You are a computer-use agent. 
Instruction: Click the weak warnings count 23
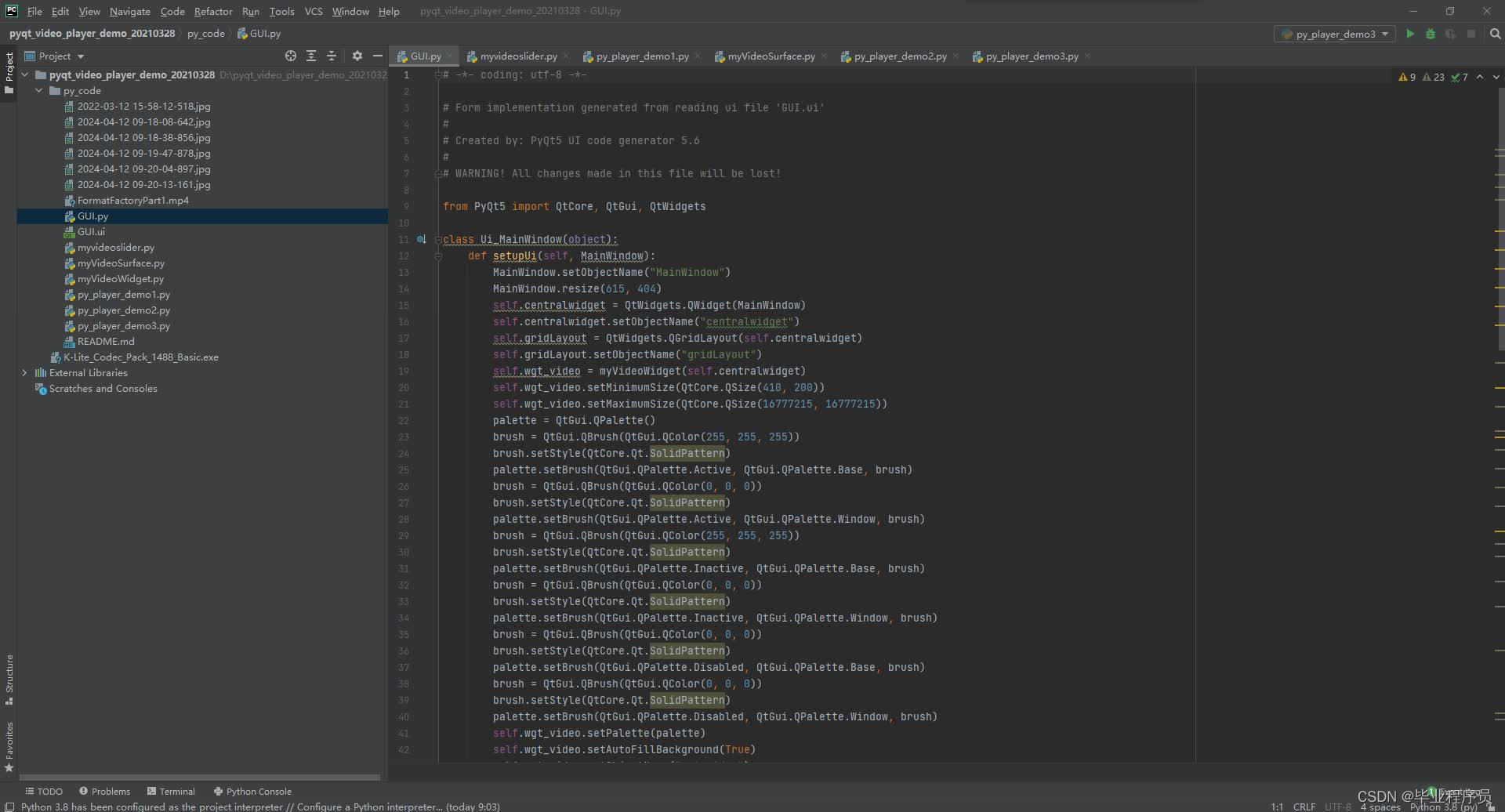pyautogui.click(x=1434, y=77)
